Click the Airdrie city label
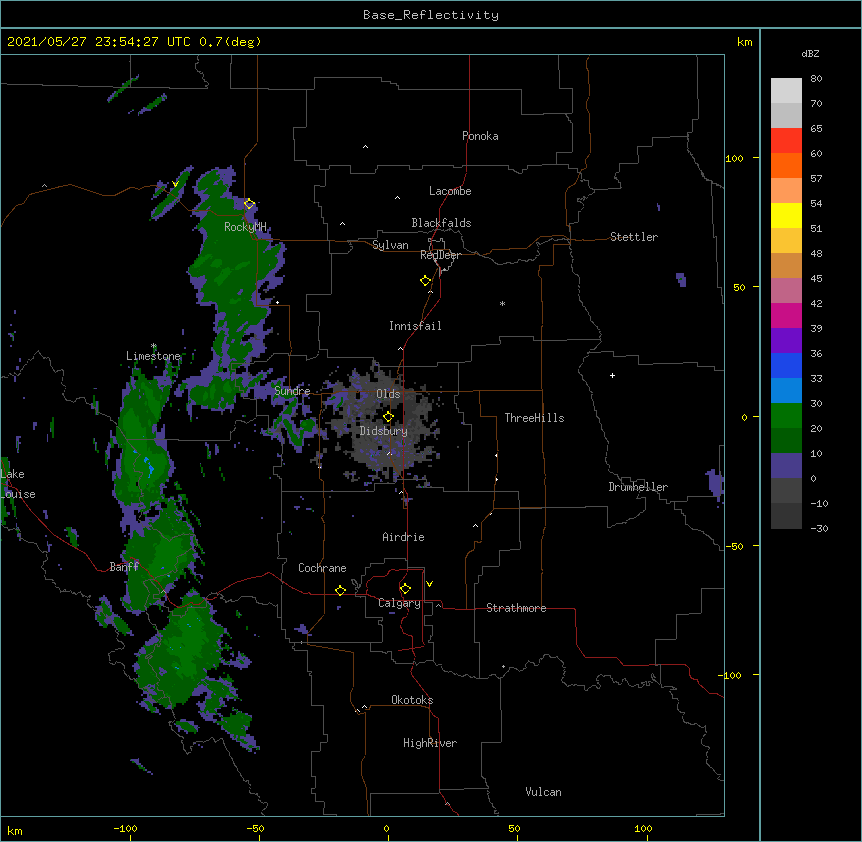Image resolution: width=862 pixels, height=842 pixels. [404, 537]
